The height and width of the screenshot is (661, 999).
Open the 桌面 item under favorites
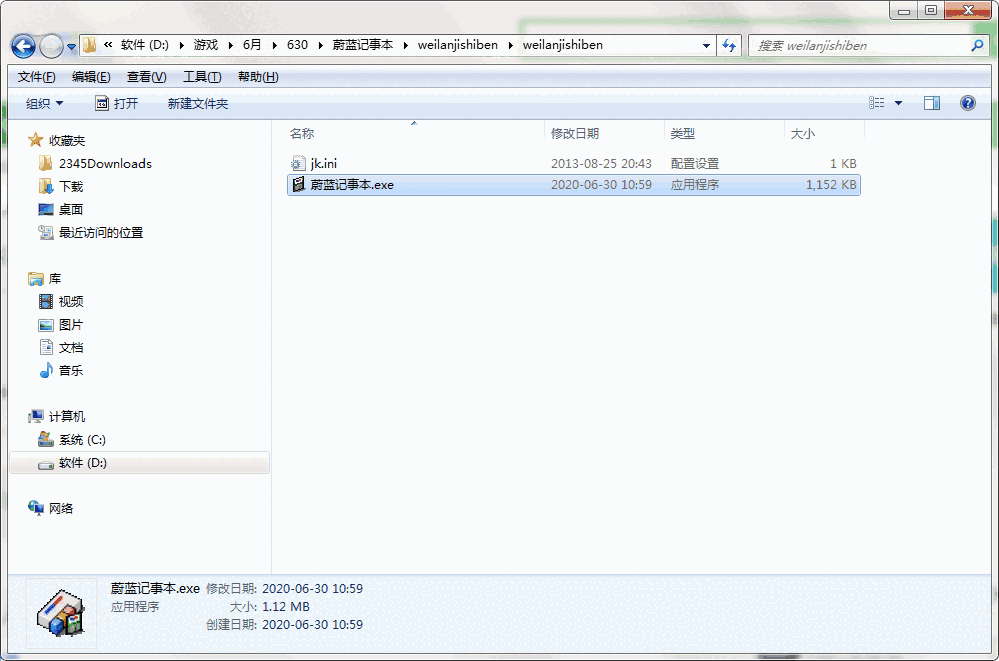point(70,208)
